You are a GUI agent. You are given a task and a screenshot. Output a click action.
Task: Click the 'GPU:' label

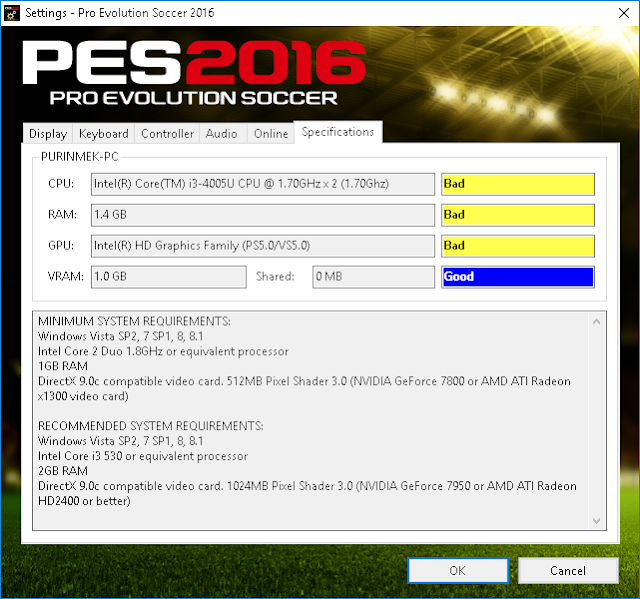click(x=61, y=246)
